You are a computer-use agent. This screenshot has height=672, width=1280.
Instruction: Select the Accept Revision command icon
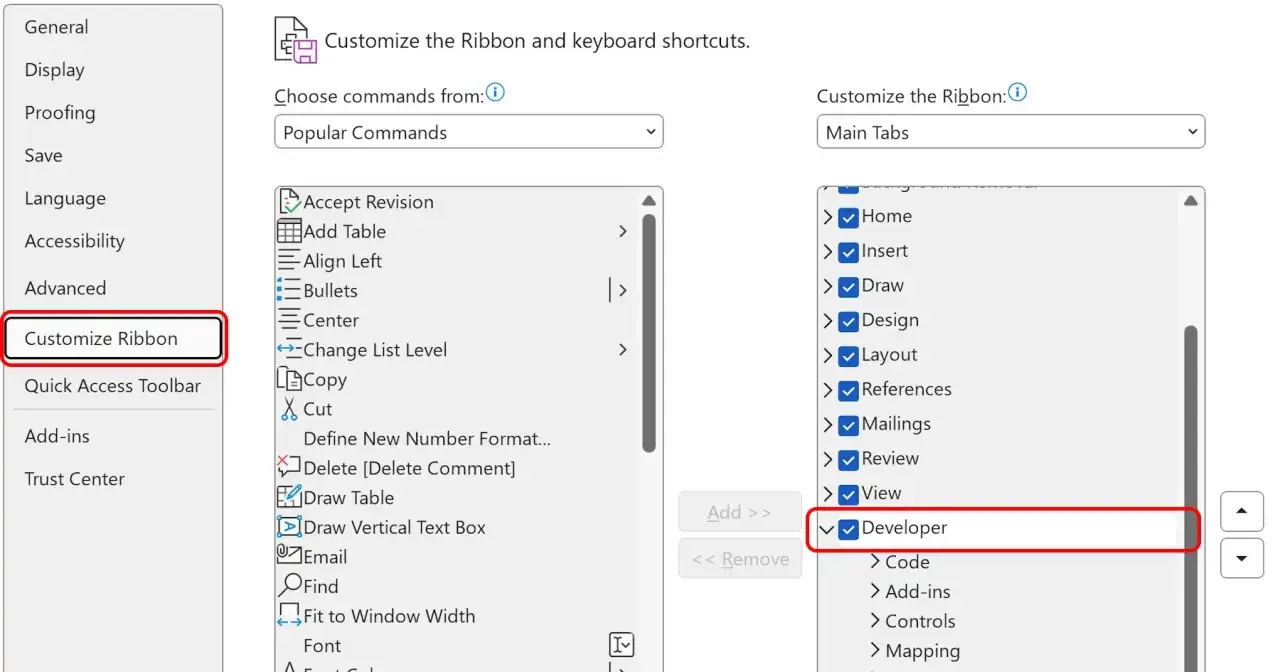pos(289,202)
